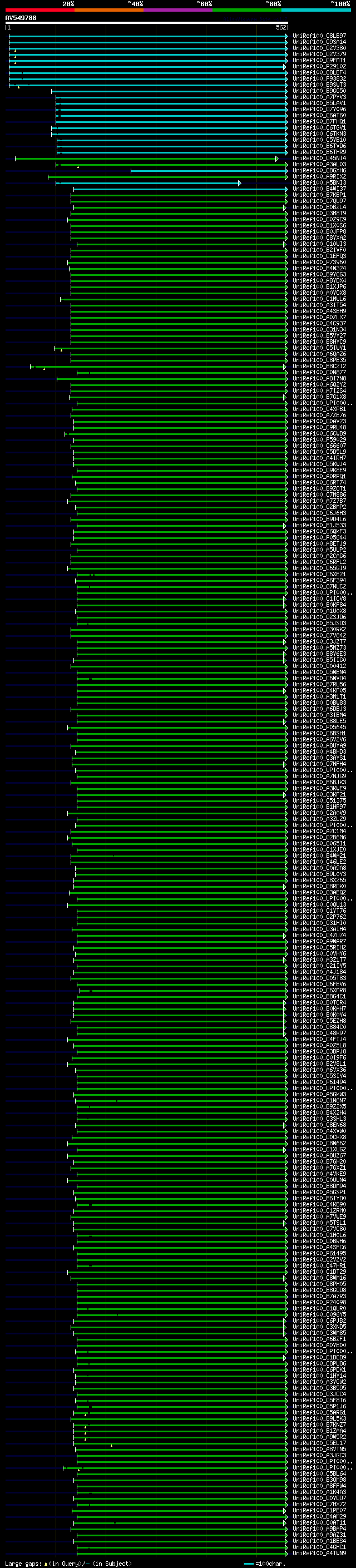Select the UniRef100_A4TWN9 label
Image resolution: width=356 pixels, height=1568 pixels.
click(319, 1554)
